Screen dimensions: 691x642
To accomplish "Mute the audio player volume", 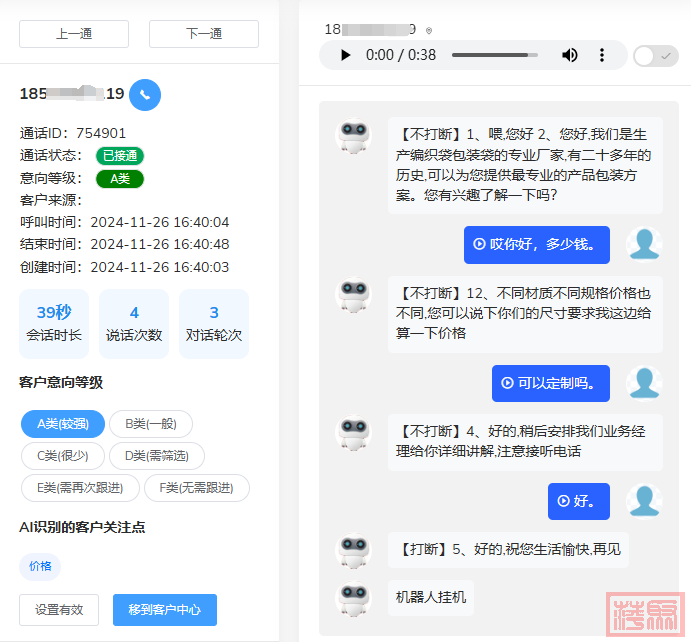I will tap(569, 55).
